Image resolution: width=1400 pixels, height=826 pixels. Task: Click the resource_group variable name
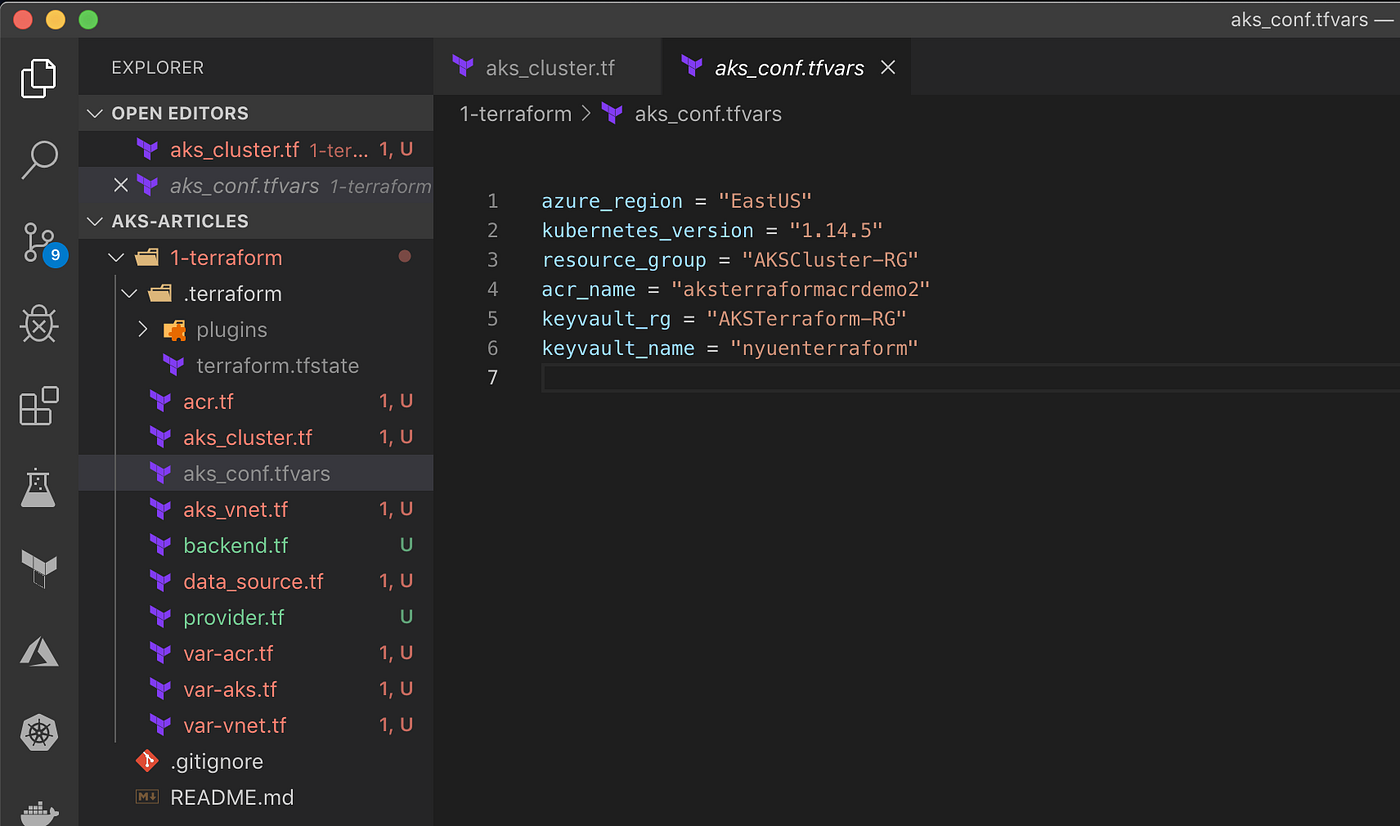tap(624, 260)
